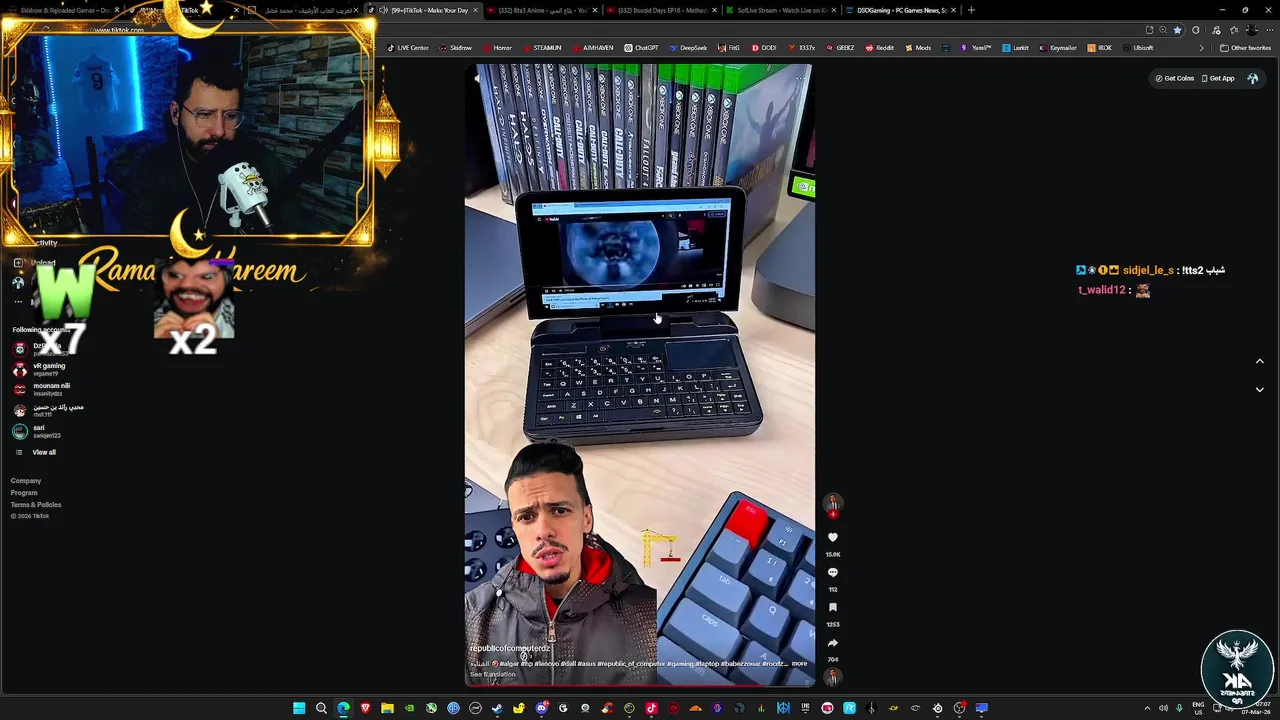Switch to TikTok Make Your Day tab

click(424, 10)
